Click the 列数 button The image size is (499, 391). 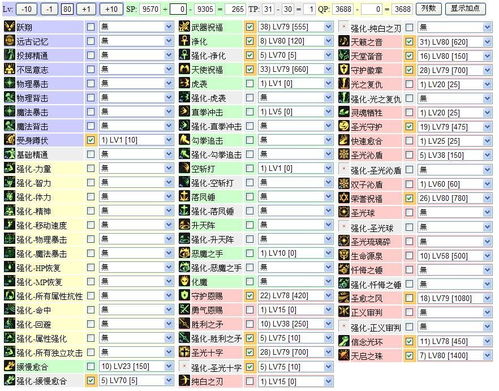tap(429, 9)
